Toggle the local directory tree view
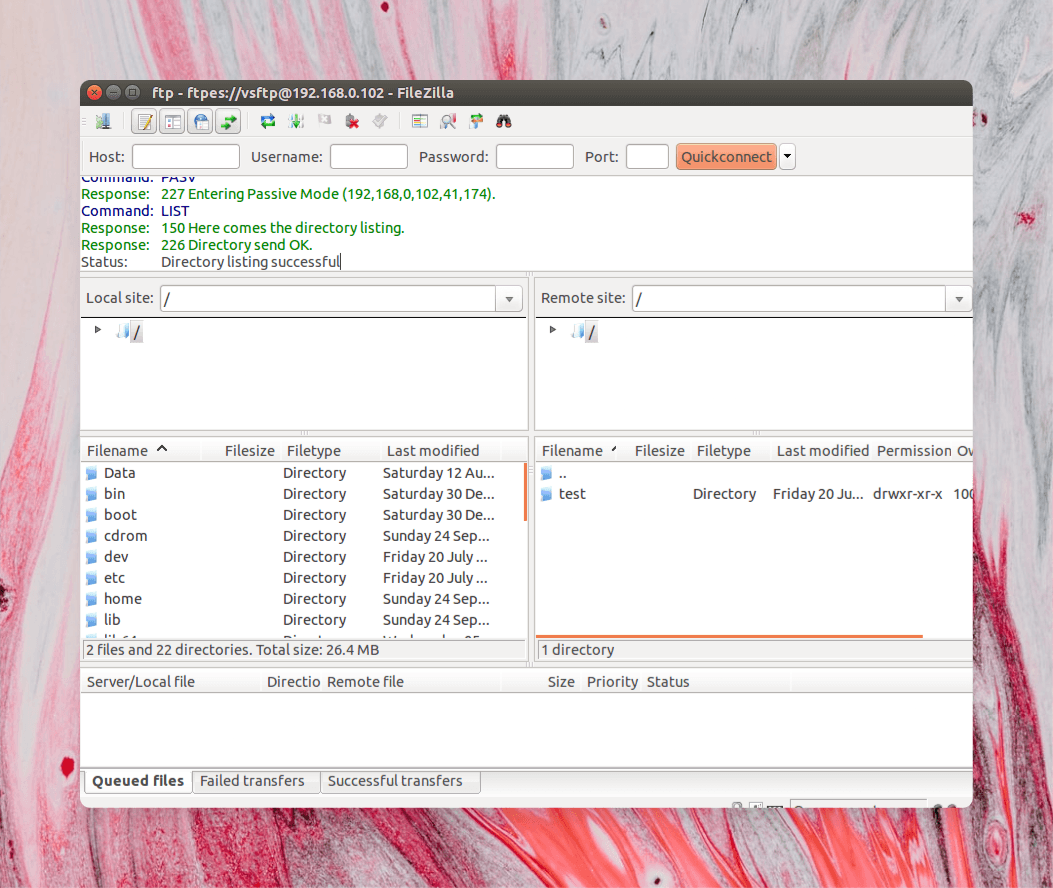 (172, 120)
